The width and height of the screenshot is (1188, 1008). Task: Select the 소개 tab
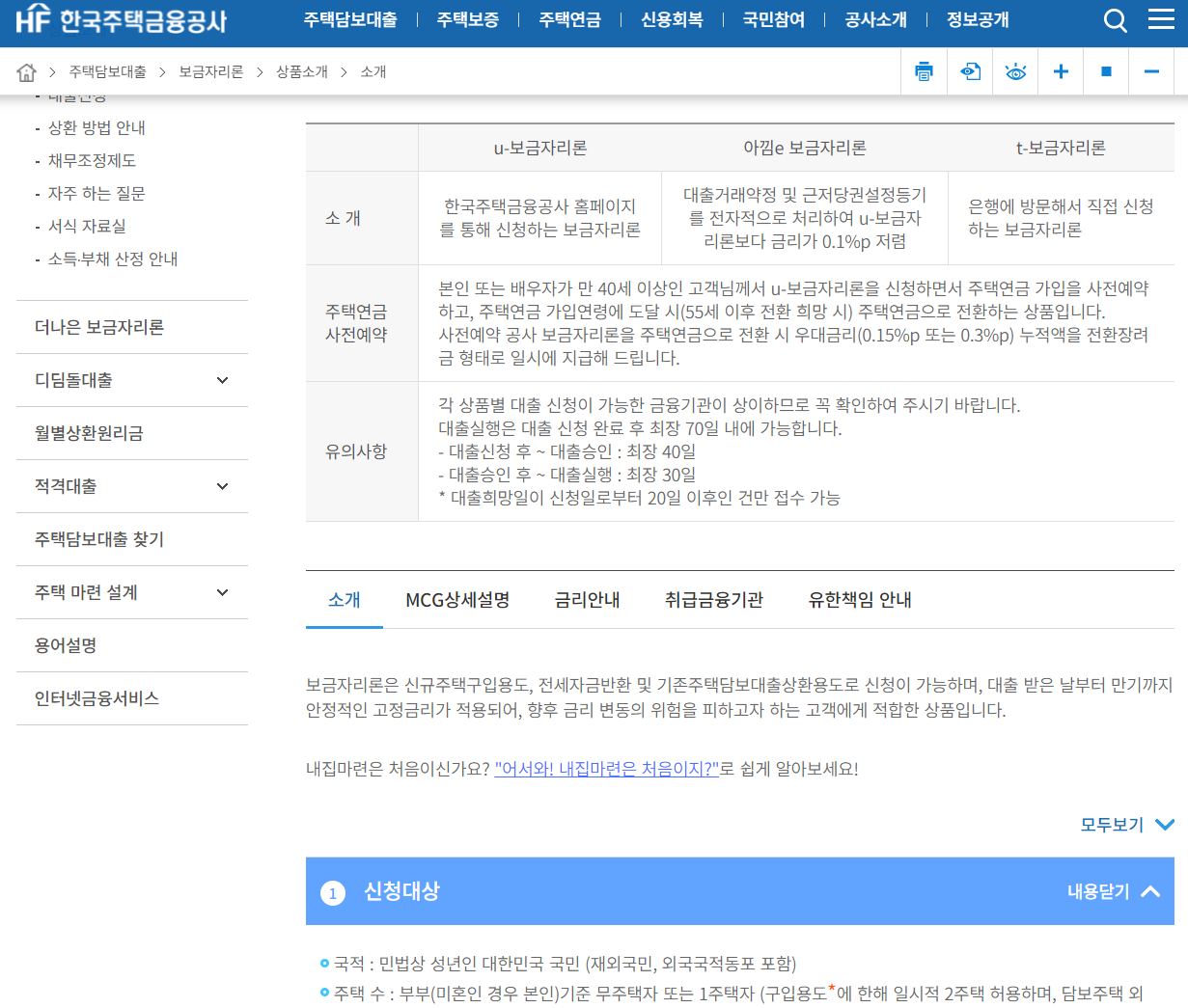[345, 600]
